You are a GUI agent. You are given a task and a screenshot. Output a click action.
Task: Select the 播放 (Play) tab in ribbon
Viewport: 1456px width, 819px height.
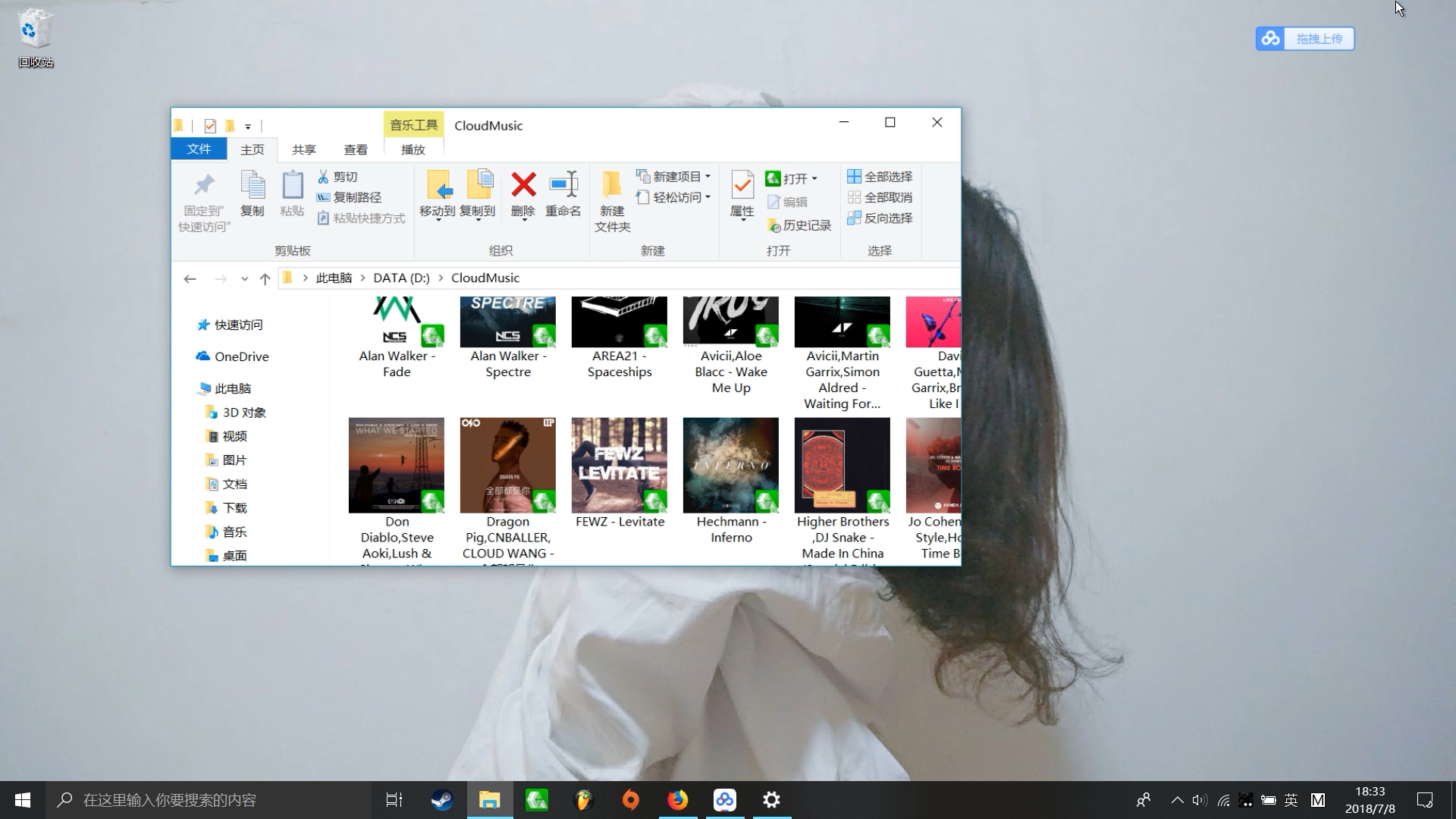point(413,149)
